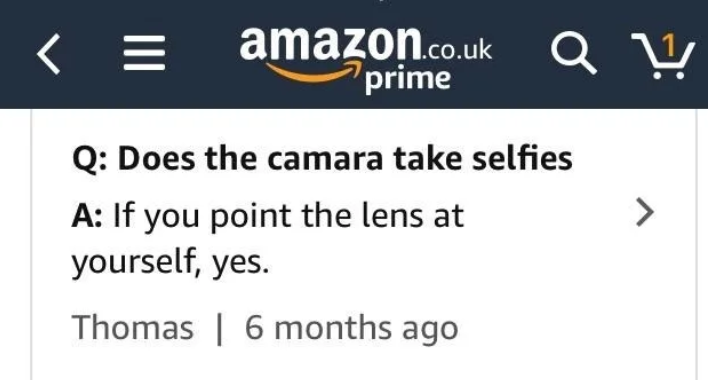Open the magnifying glass search
The image size is (708, 380).
573,54
